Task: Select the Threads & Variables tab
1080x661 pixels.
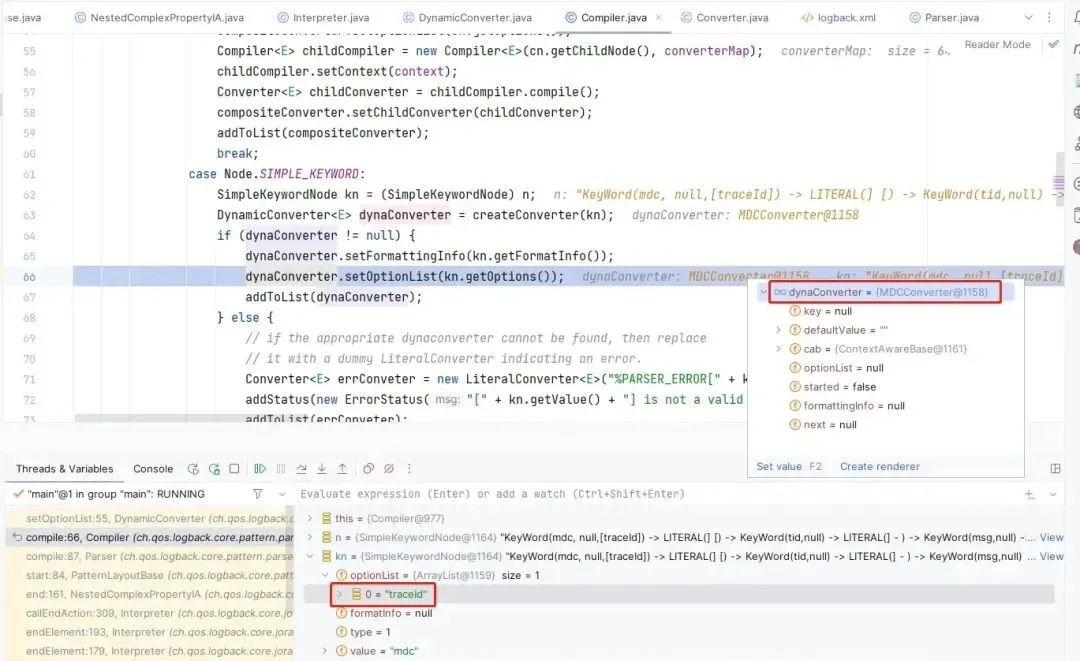Action: tap(65, 469)
